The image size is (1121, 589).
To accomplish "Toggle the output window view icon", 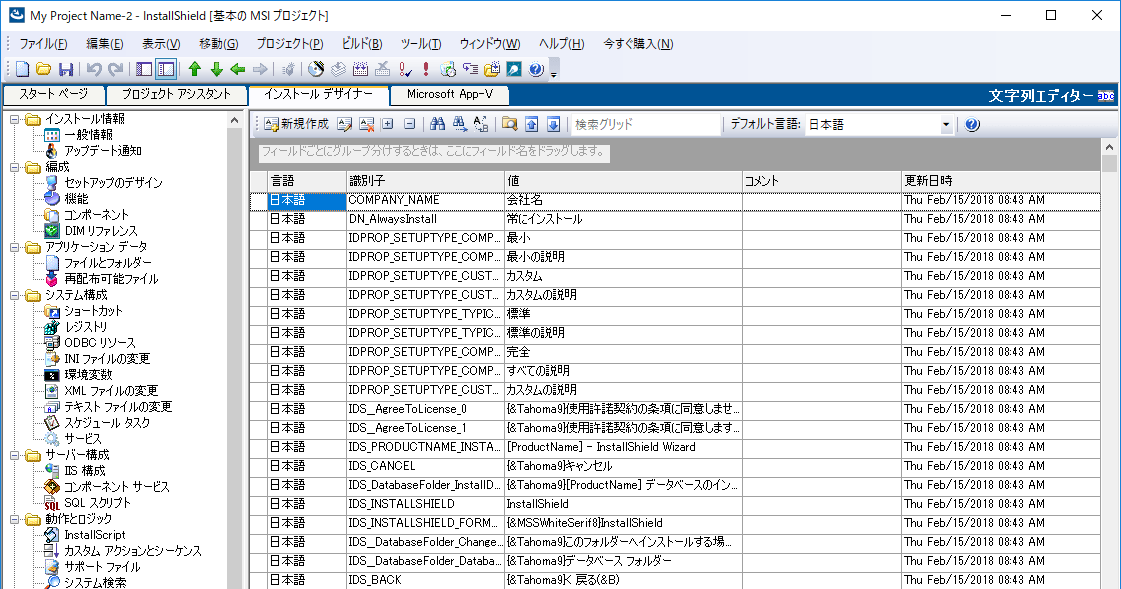I will (164, 68).
